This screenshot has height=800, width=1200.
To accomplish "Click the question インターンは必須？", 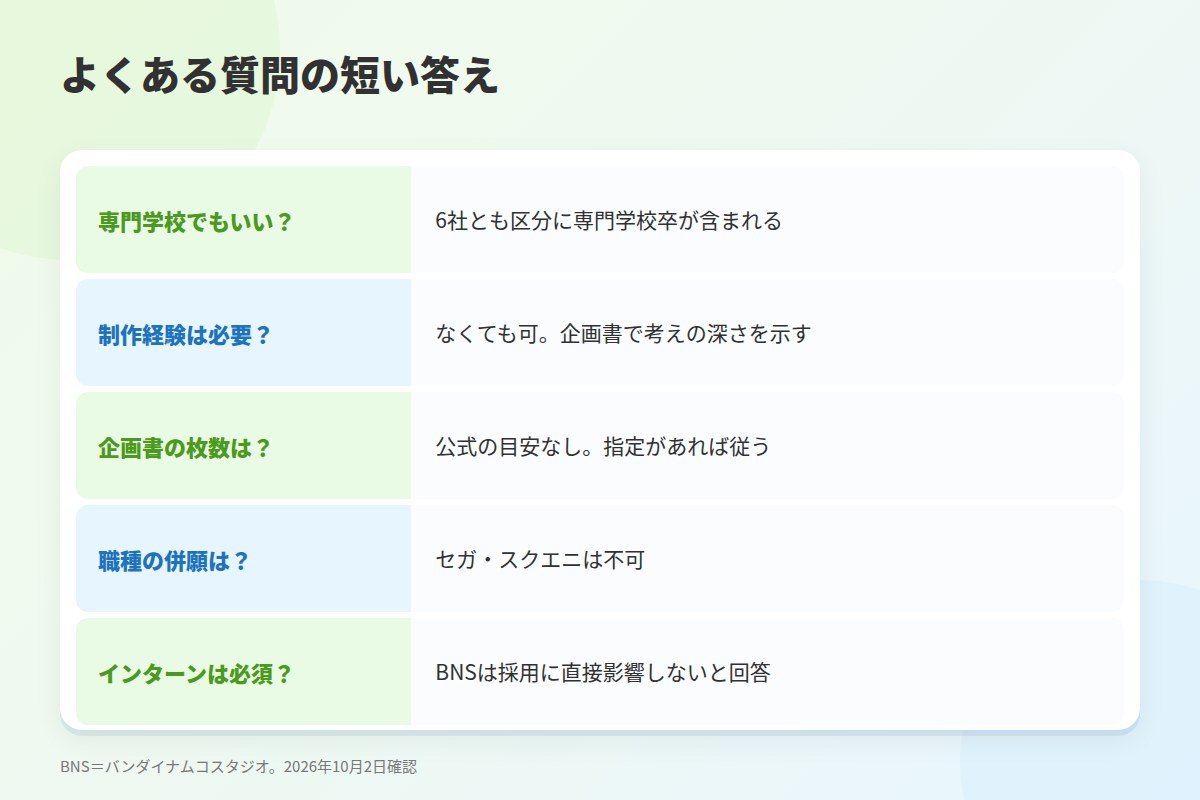I will 196,674.
